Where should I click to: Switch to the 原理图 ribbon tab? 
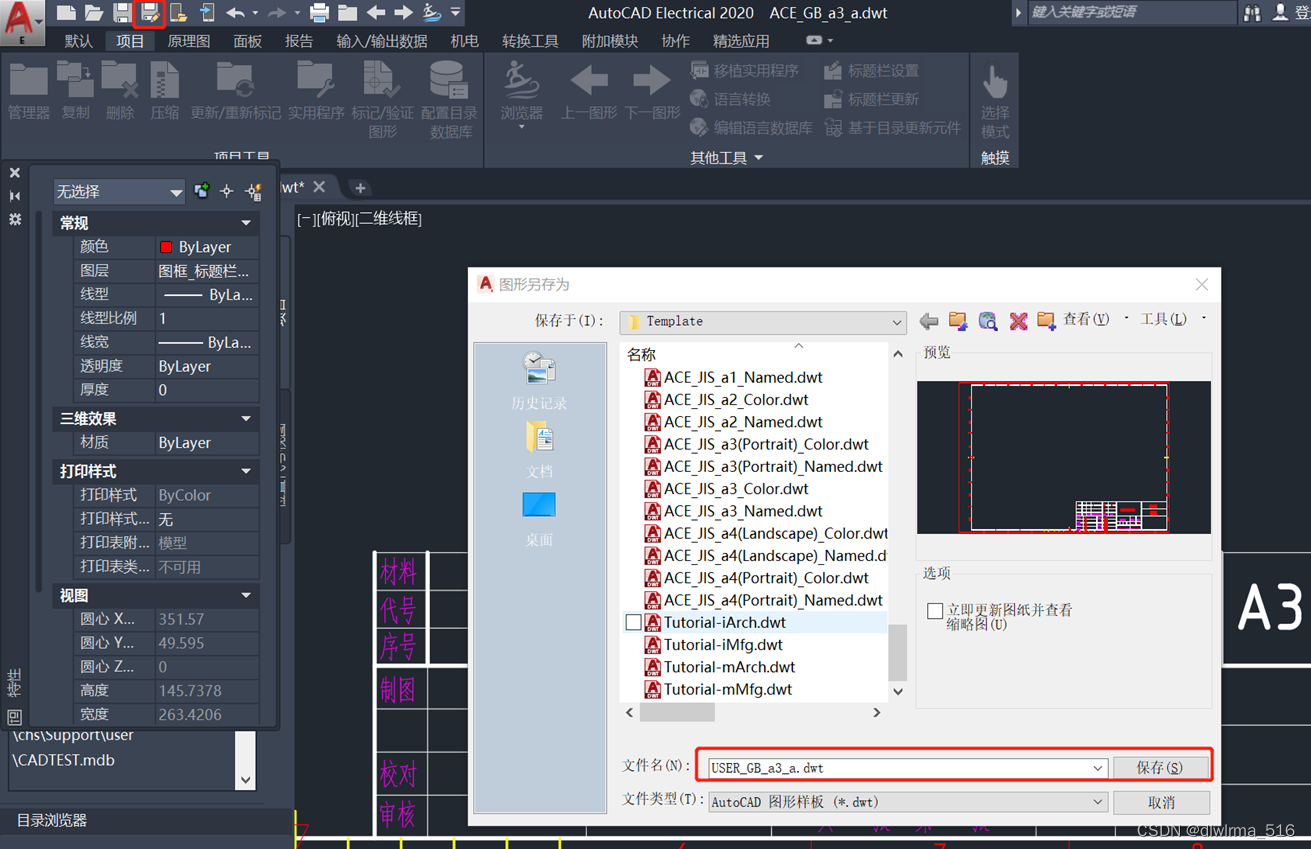pyautogui.click(x=189, y=41)
